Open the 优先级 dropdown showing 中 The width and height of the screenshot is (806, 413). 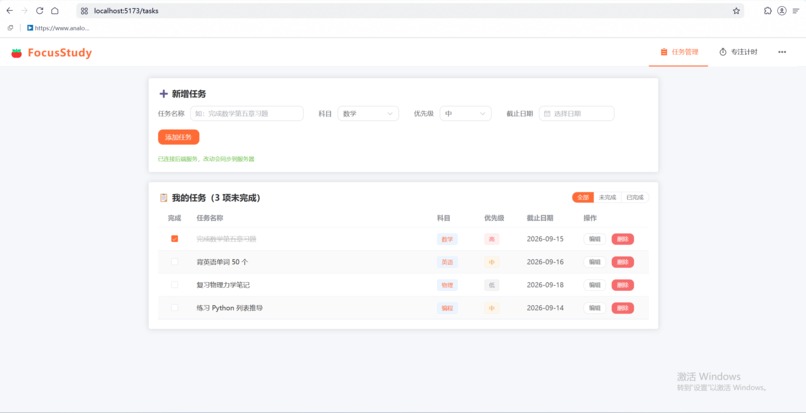[465, 114]
